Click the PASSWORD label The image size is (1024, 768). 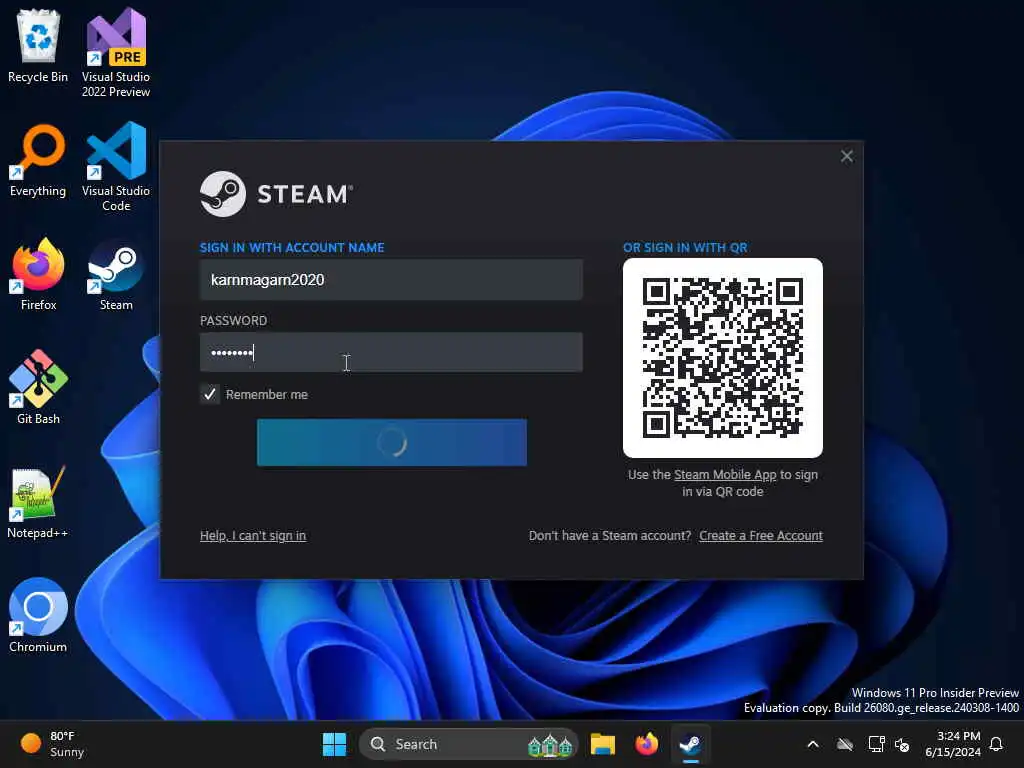pyautogui.click(x=233, y=321)
